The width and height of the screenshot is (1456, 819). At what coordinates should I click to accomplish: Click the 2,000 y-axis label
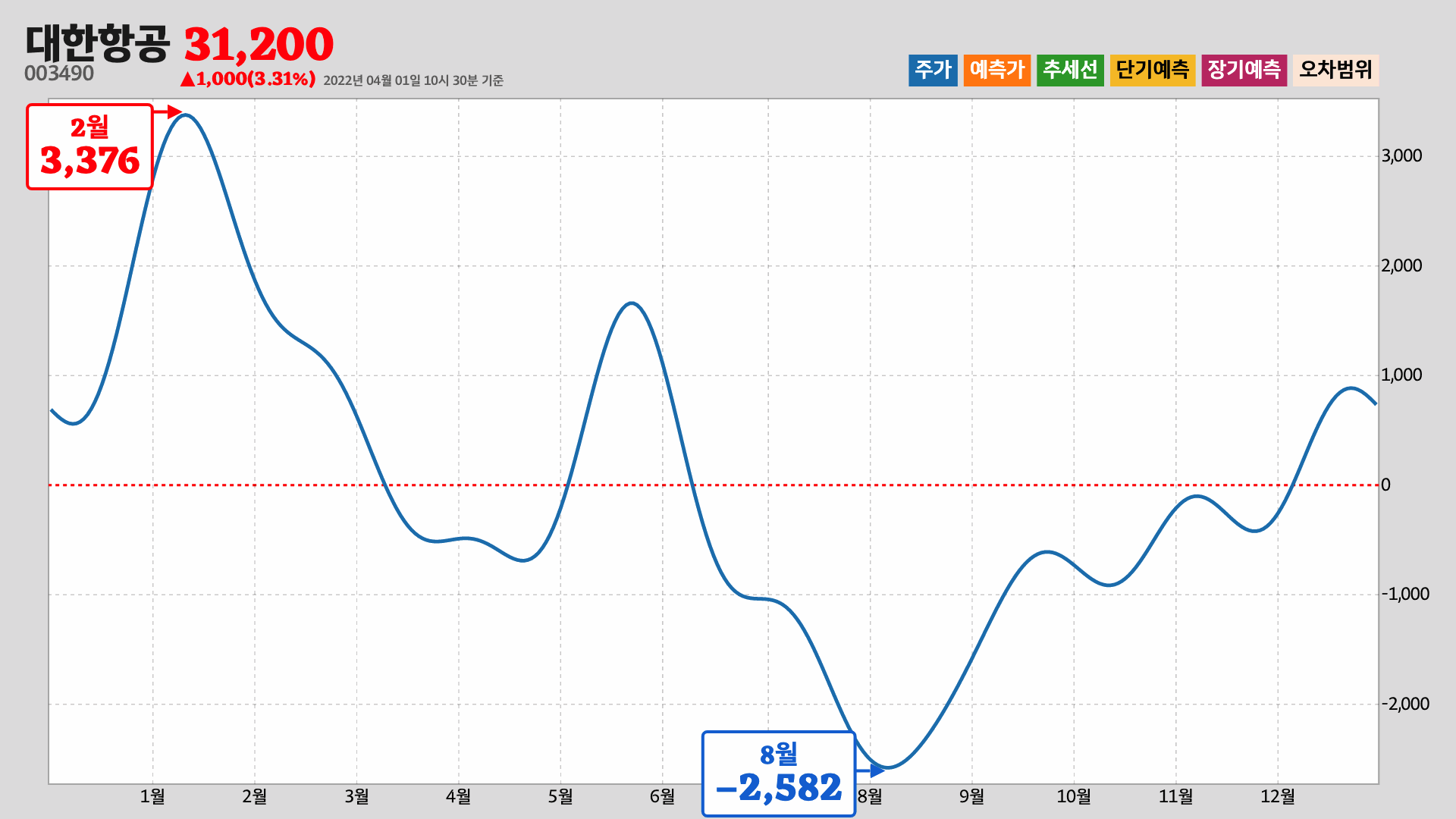point(1401,265)
